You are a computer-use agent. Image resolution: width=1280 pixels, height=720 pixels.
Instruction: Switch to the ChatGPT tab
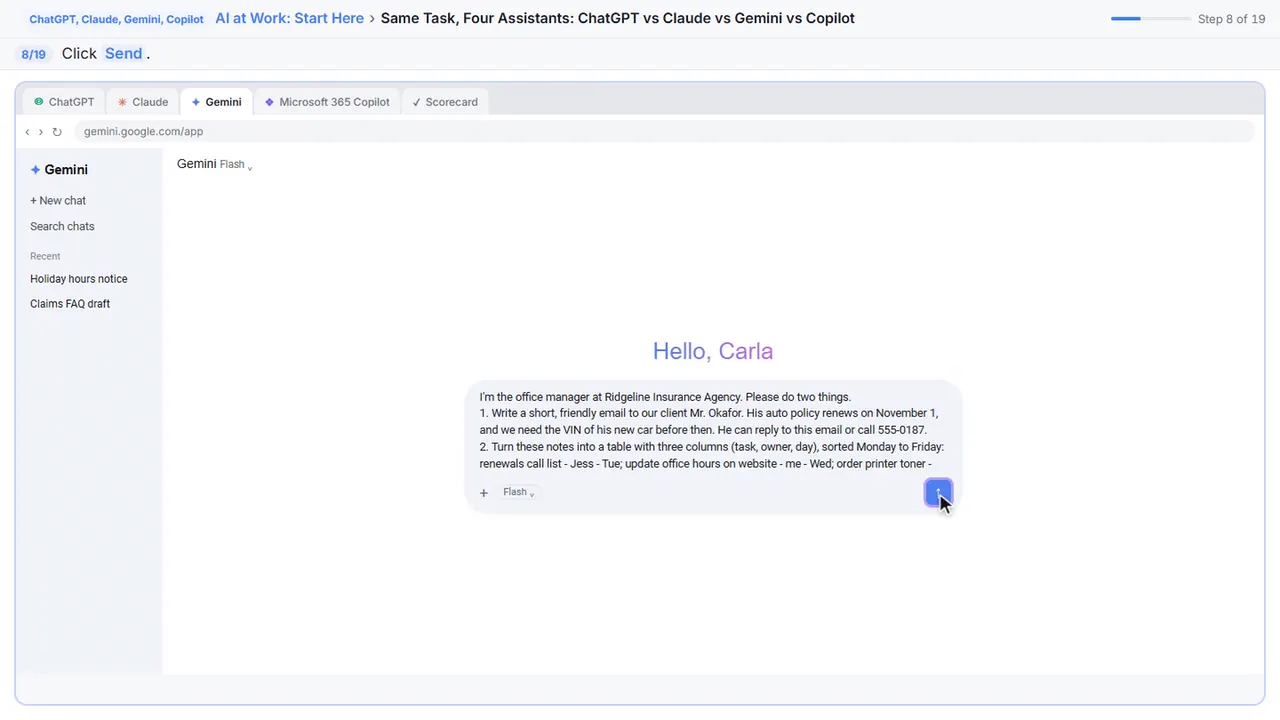pos(64,102)
